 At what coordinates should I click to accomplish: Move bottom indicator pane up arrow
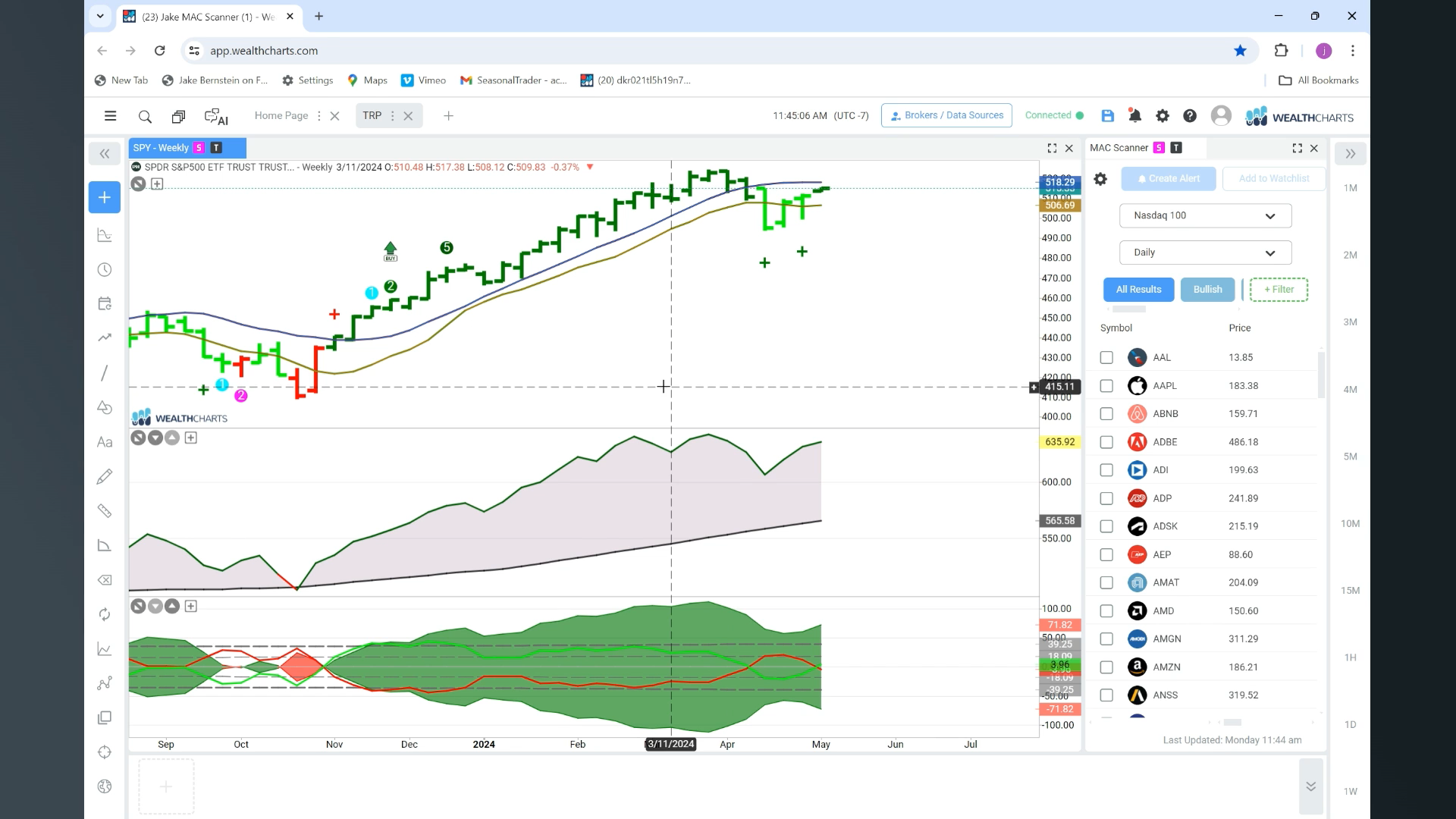click(x=172, y=606)
